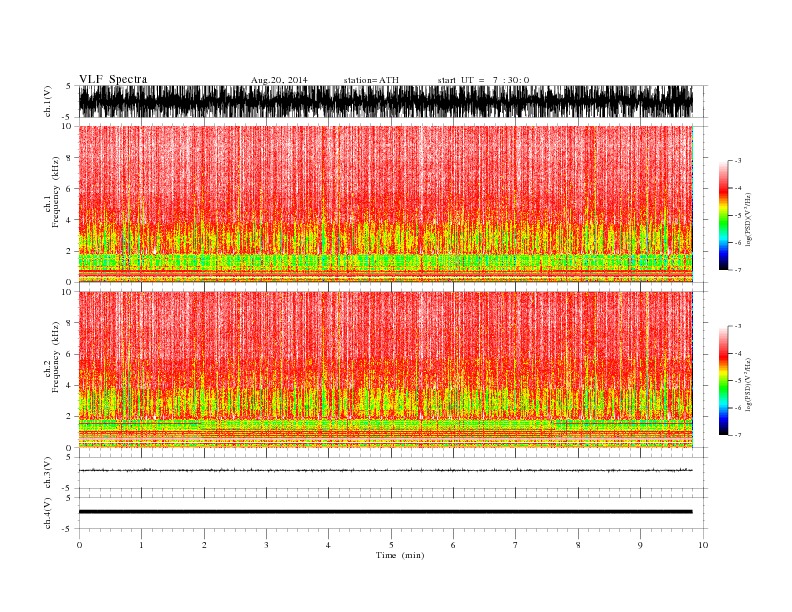Screen dimensions: 792x612
Task: Click the "8" tick on ch.2 frequency axis
Action: click(69, 323)
